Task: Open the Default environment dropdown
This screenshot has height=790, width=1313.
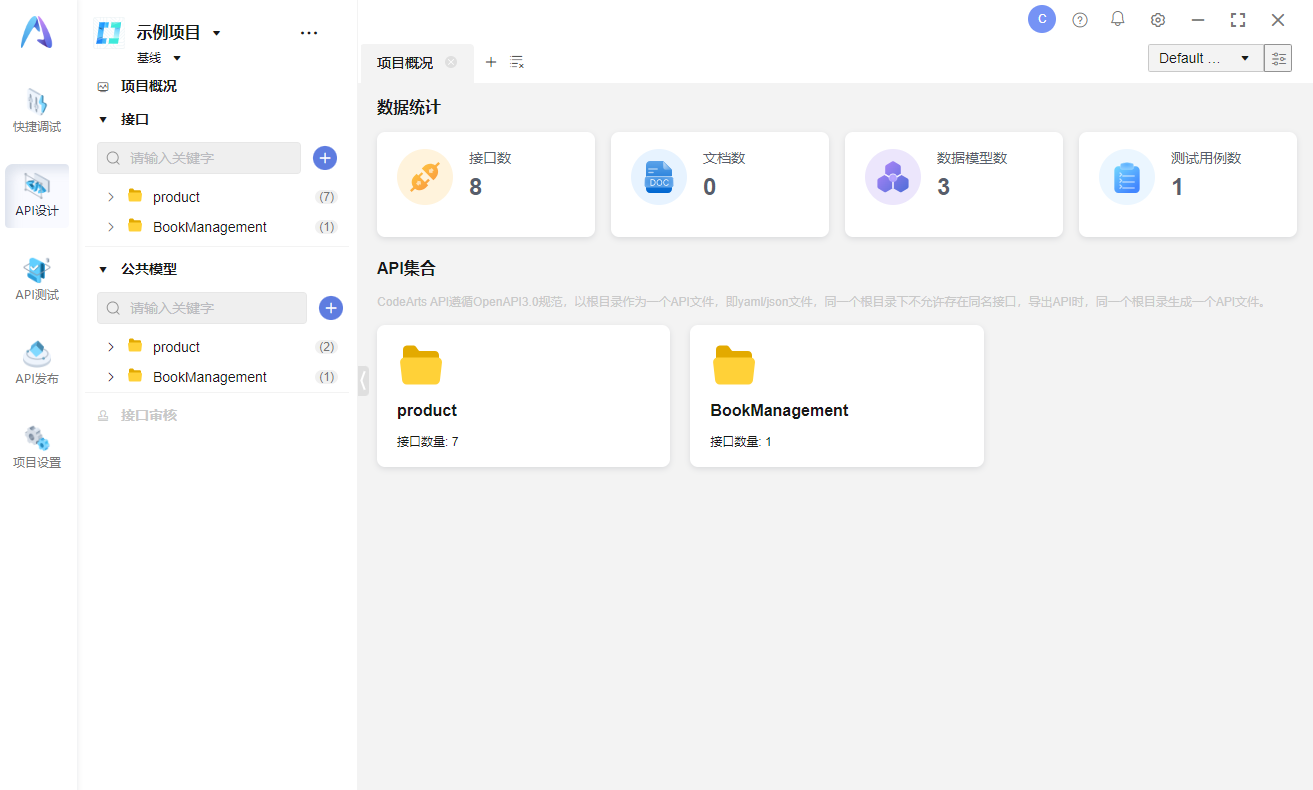Action: (1205, 59)
